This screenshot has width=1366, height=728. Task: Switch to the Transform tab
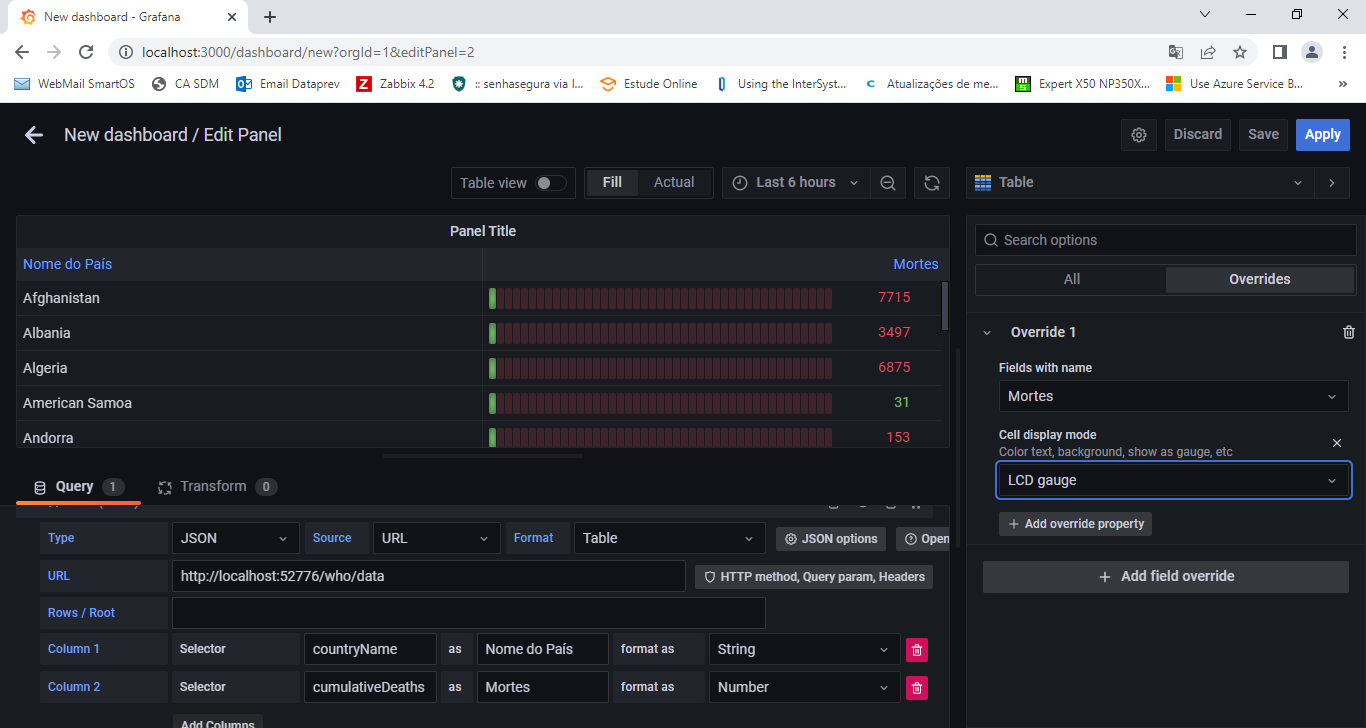pyautogui.click(x=212, y=487)
